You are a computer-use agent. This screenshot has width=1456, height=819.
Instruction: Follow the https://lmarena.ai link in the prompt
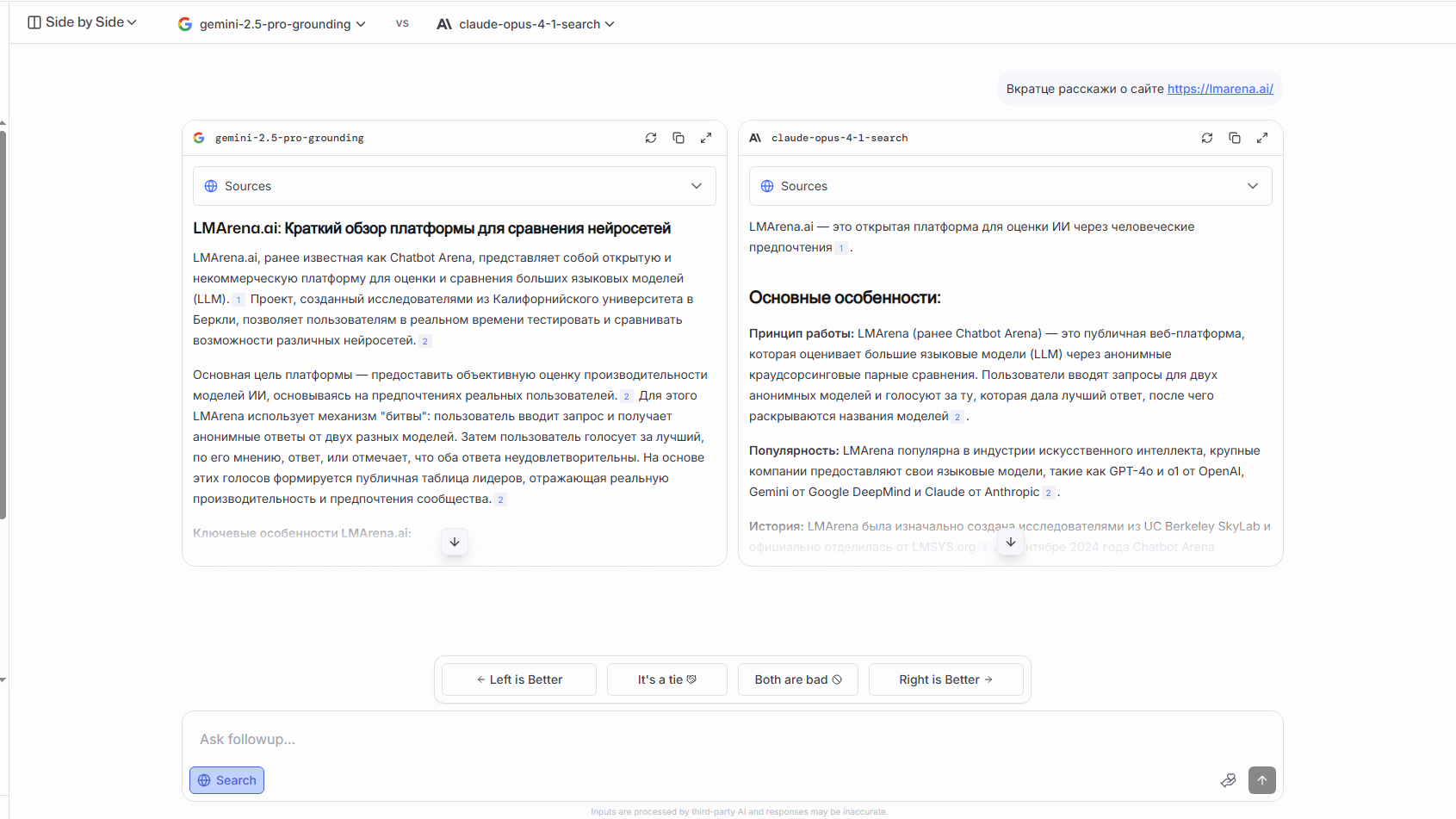1220,88
